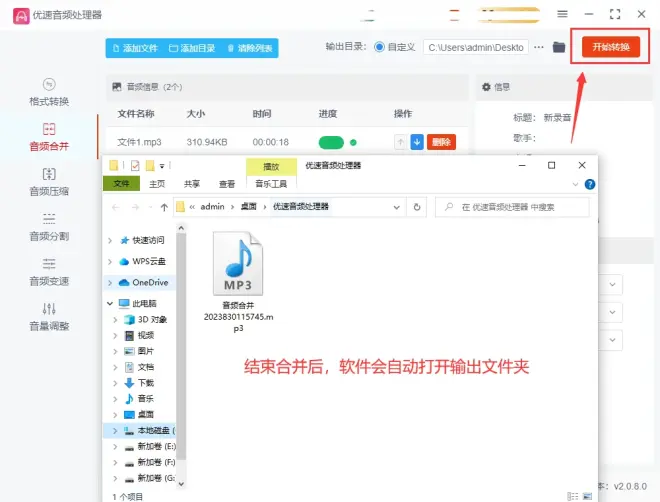Switch to details view icon in Explorer status bar
660x502 pixels.
coord(572,497)
